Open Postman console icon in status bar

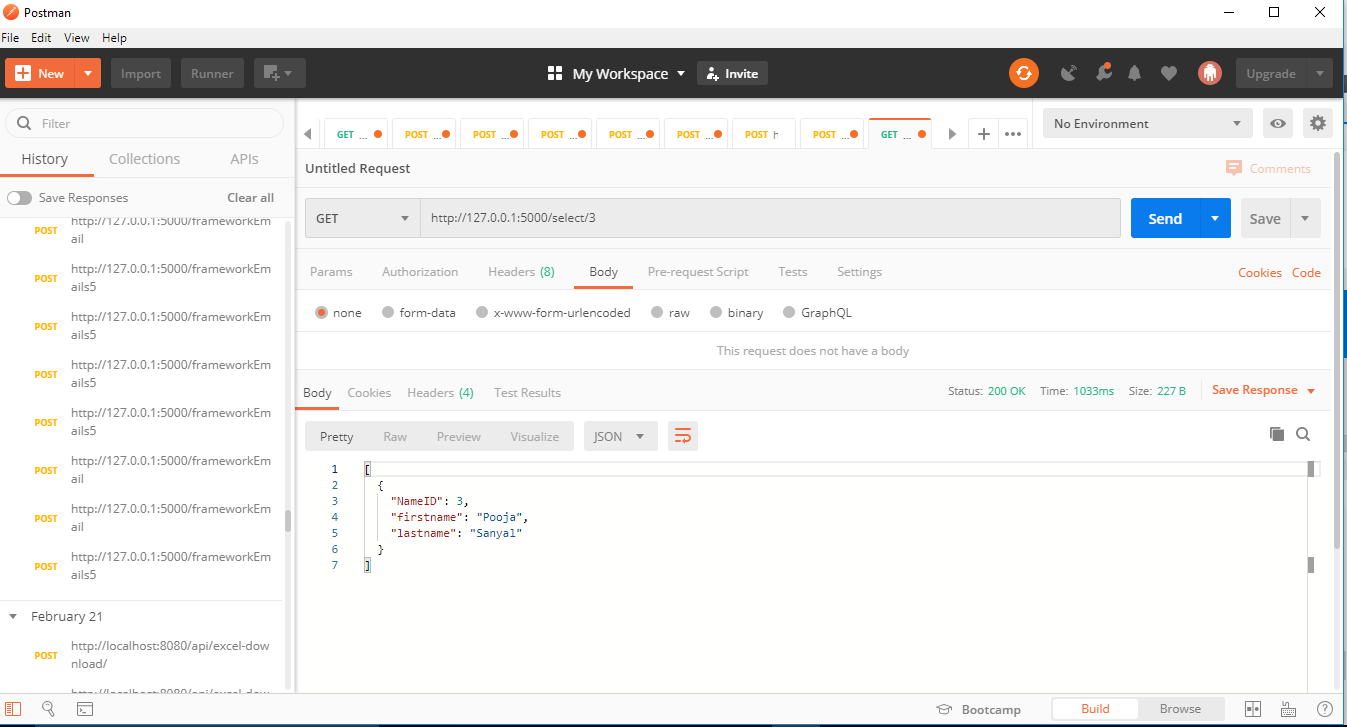coord(85,709)
